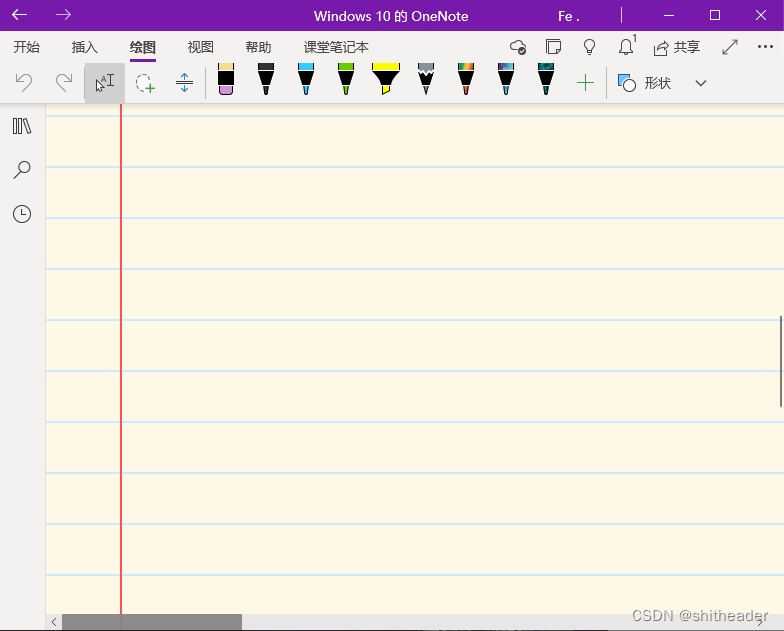Select the galaxy ink pen
Image resolution: width=784 pixels, height=631 pixels.
coord(506,79)
